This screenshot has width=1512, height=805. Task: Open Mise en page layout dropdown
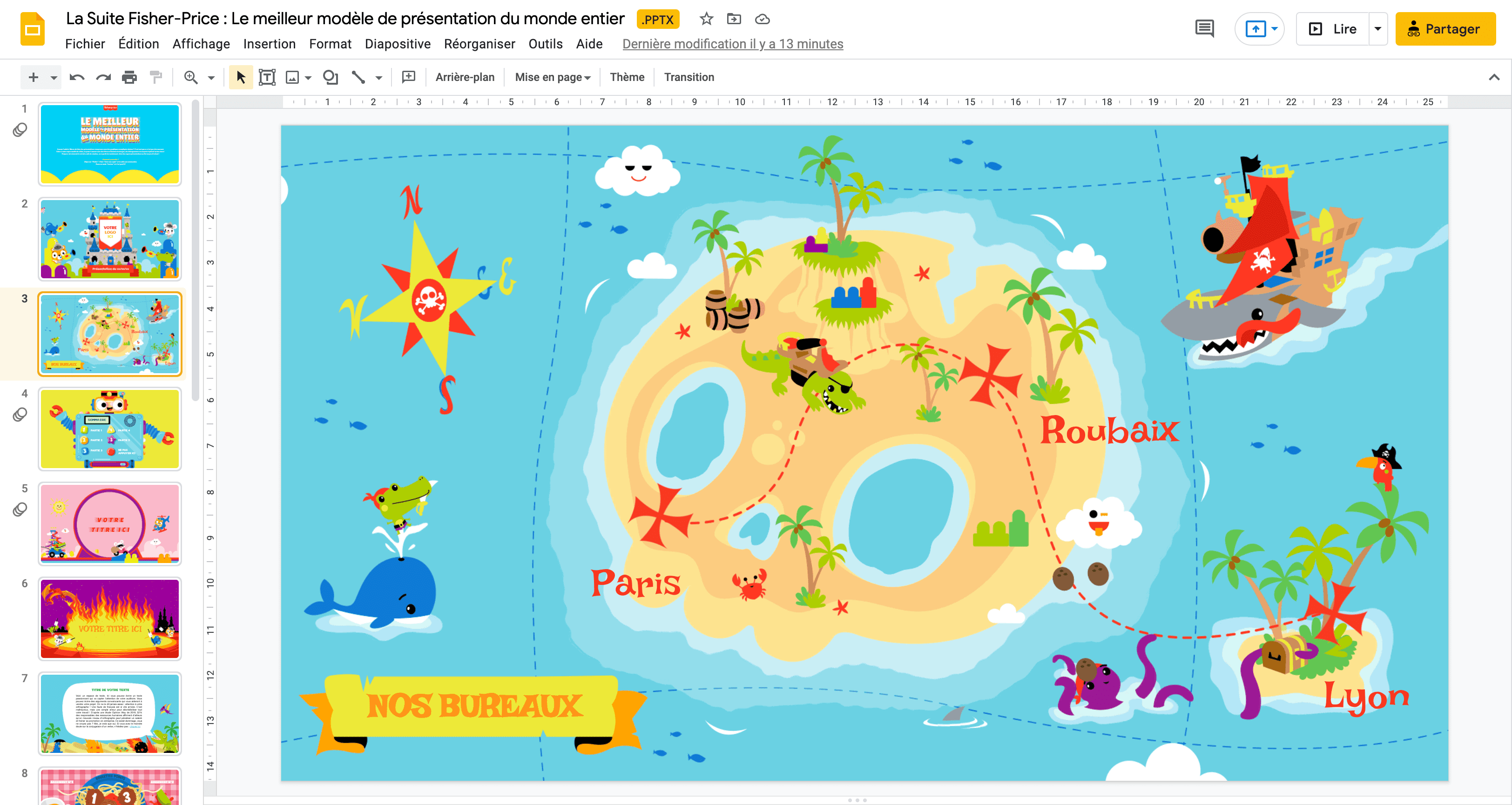tap(552, 77)
